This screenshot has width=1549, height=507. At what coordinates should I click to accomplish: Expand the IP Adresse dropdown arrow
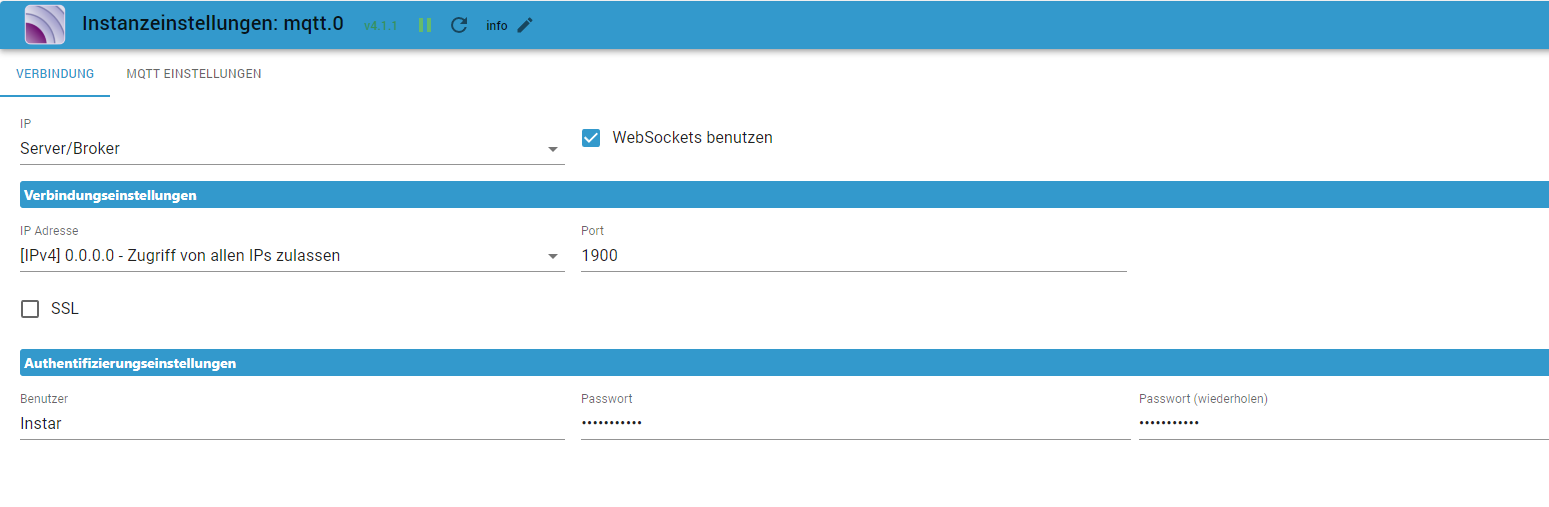[553, 257]
